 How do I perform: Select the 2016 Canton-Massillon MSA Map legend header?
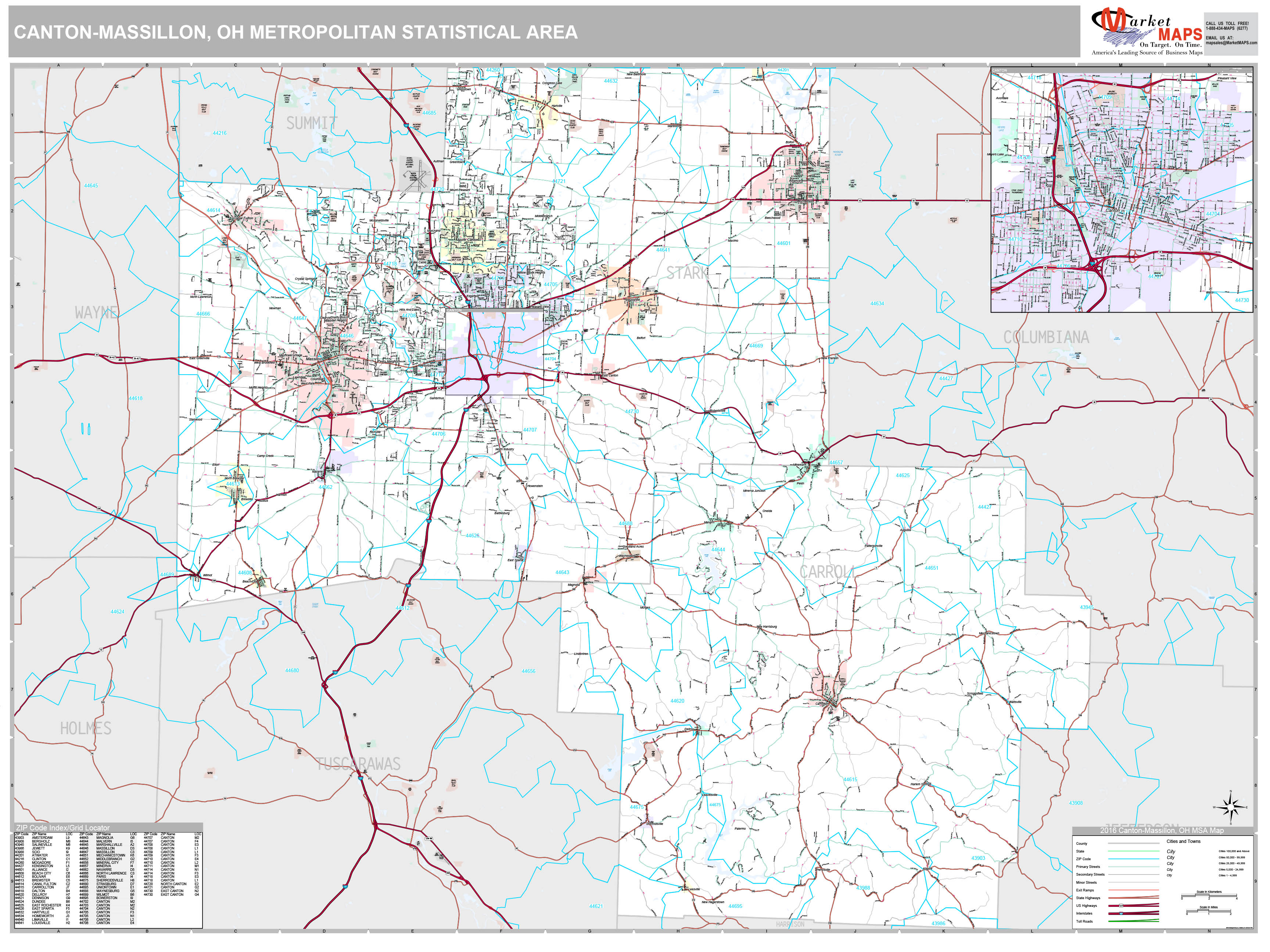point(1162,831)
